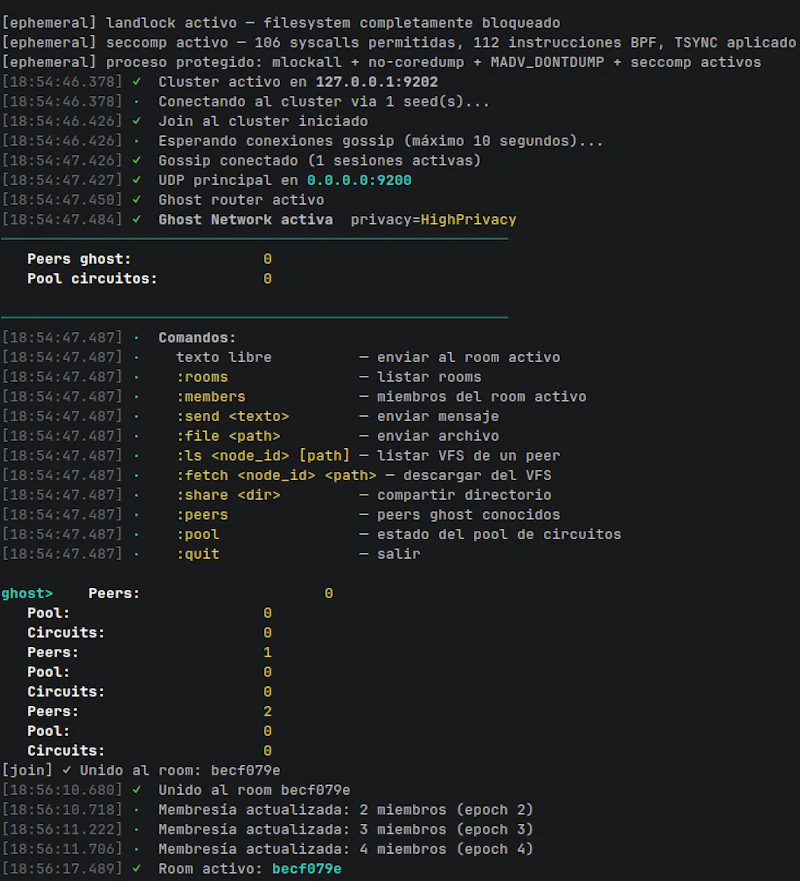The image size is (800, 881).
Task: Click the 'Comandos:' heading
Action: [x=197, y=338]
